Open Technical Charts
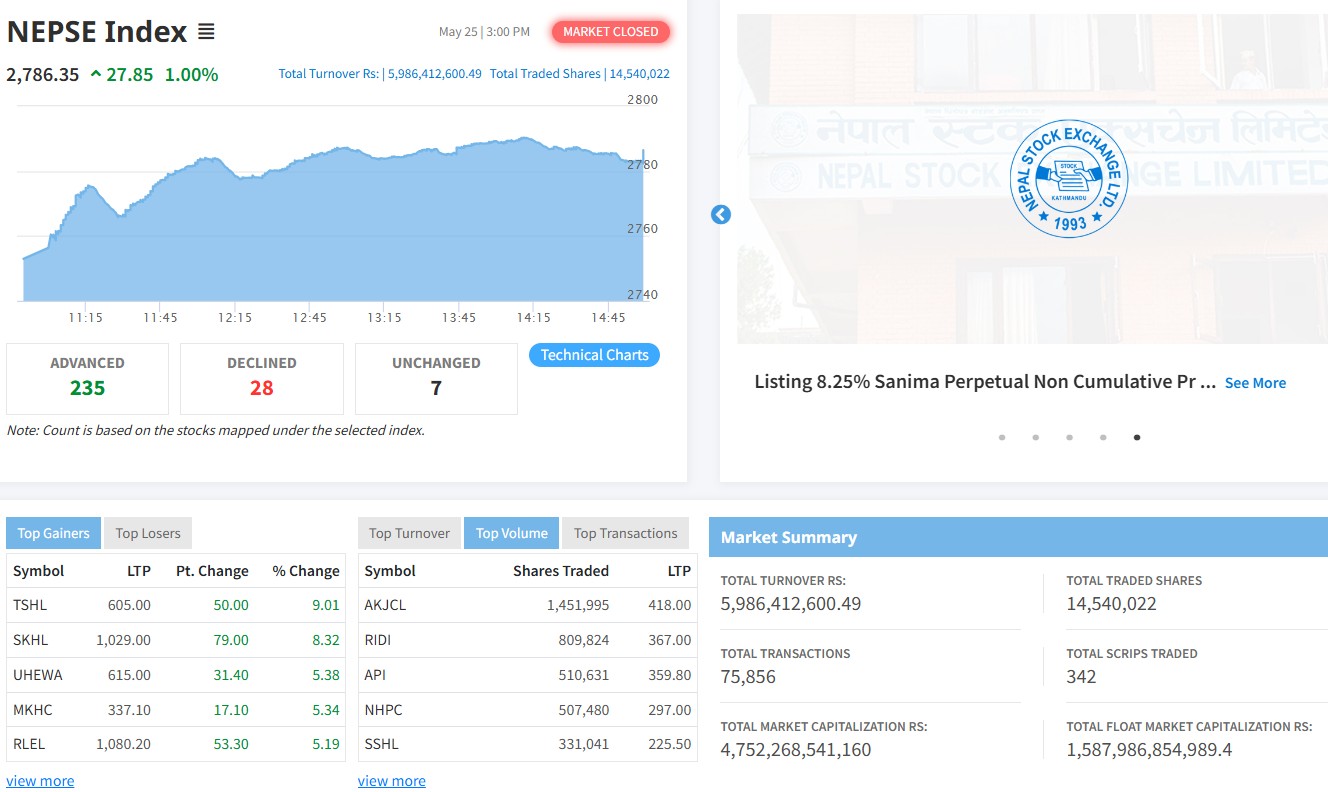 [595, 355]
